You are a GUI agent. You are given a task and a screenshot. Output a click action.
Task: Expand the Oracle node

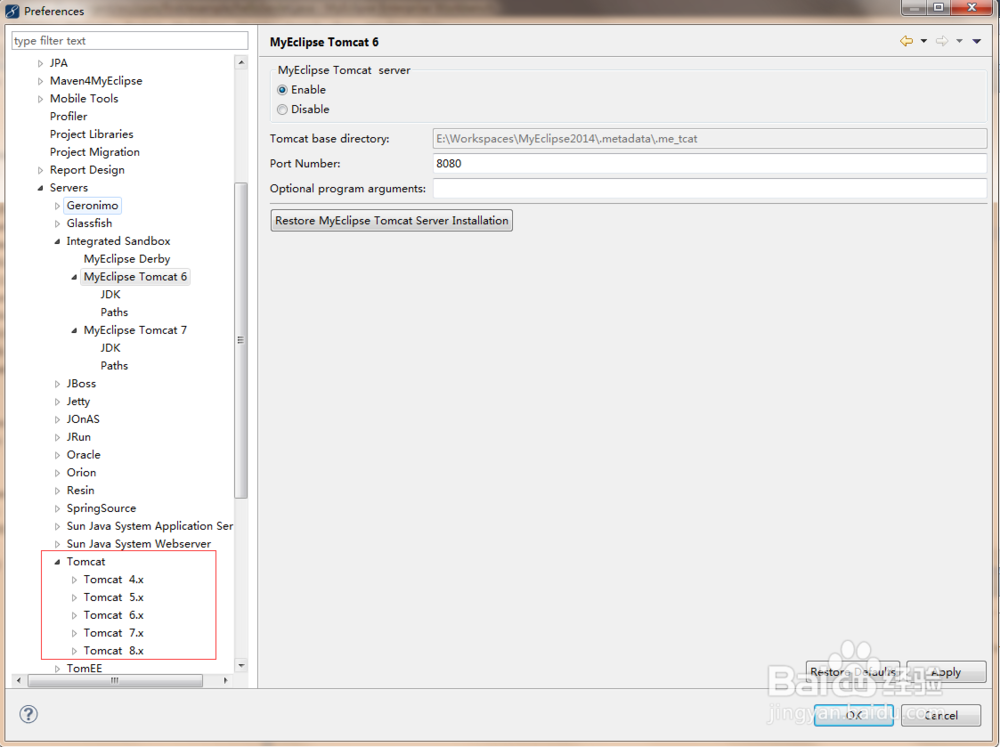(57, 455)
